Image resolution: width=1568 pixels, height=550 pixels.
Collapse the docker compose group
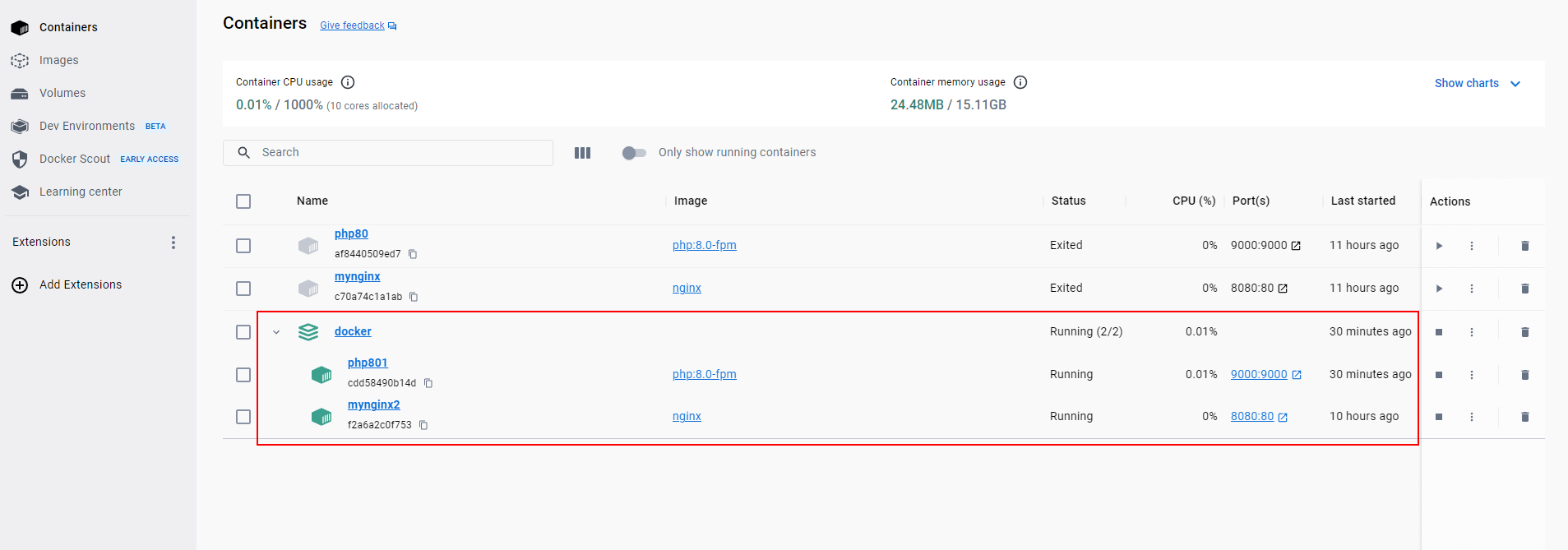click(x=276, y=332)
